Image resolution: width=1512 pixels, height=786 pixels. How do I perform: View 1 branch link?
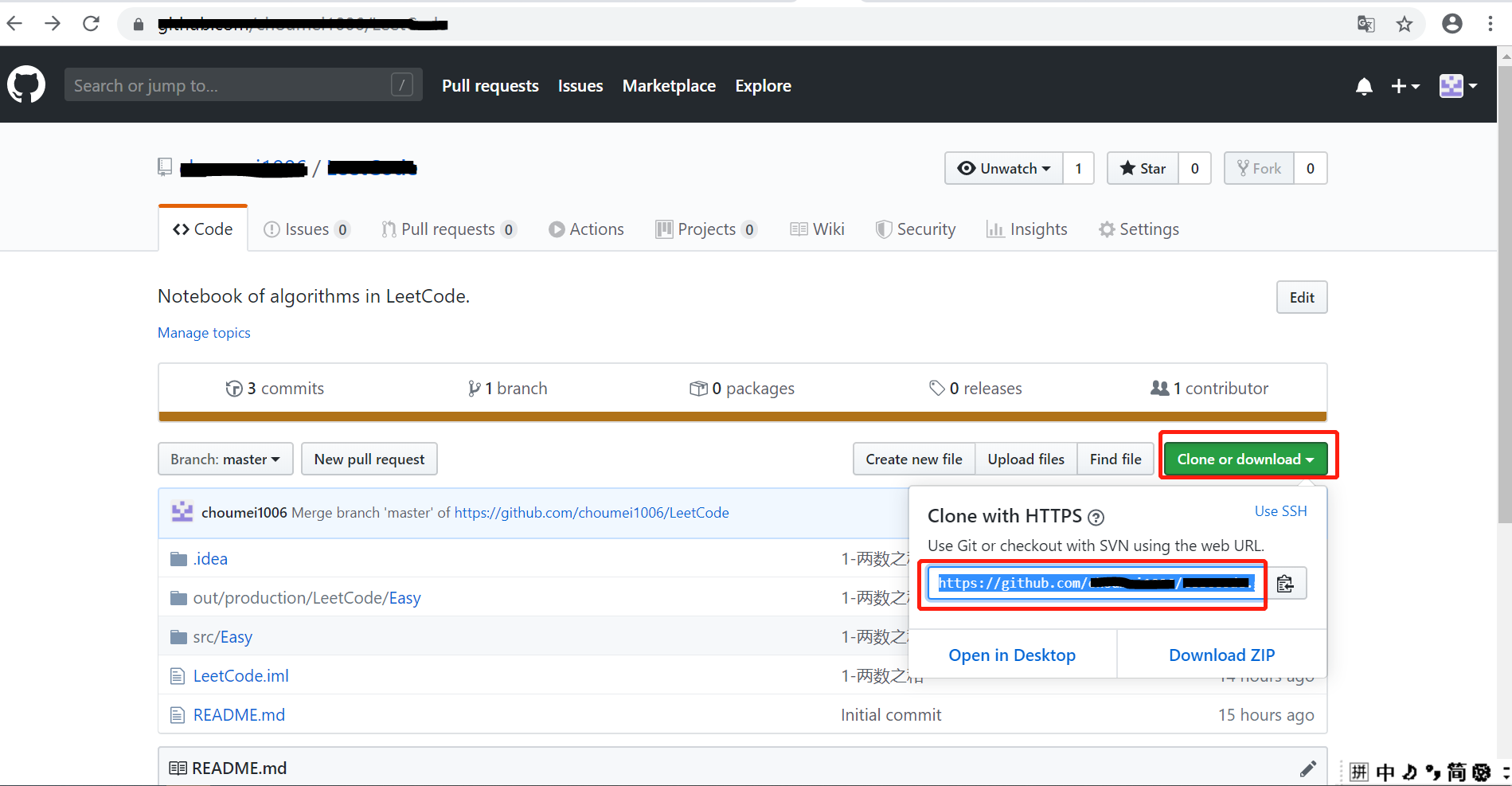[x=508, y=389]
